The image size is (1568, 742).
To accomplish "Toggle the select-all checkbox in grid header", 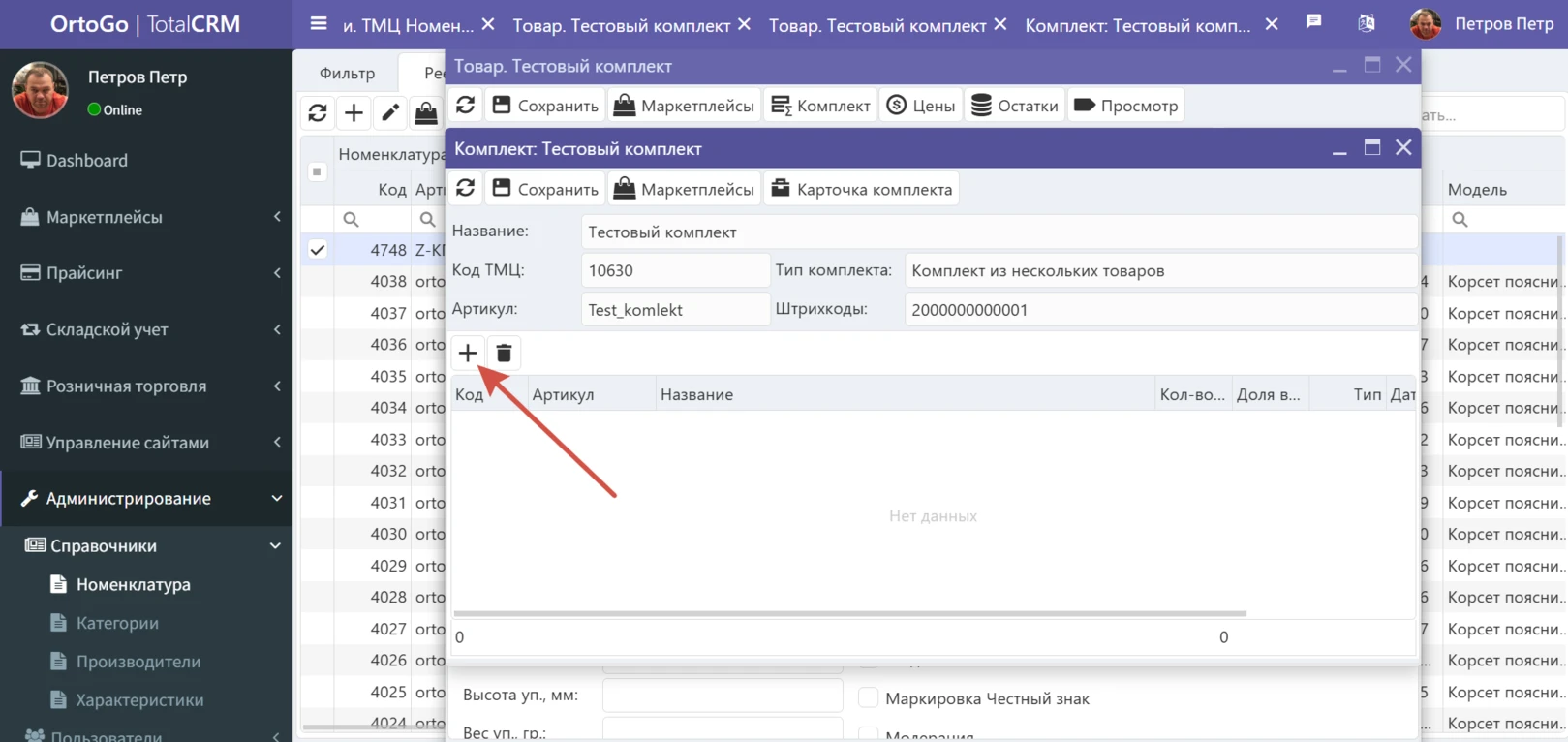I will (x=317, y=172).
